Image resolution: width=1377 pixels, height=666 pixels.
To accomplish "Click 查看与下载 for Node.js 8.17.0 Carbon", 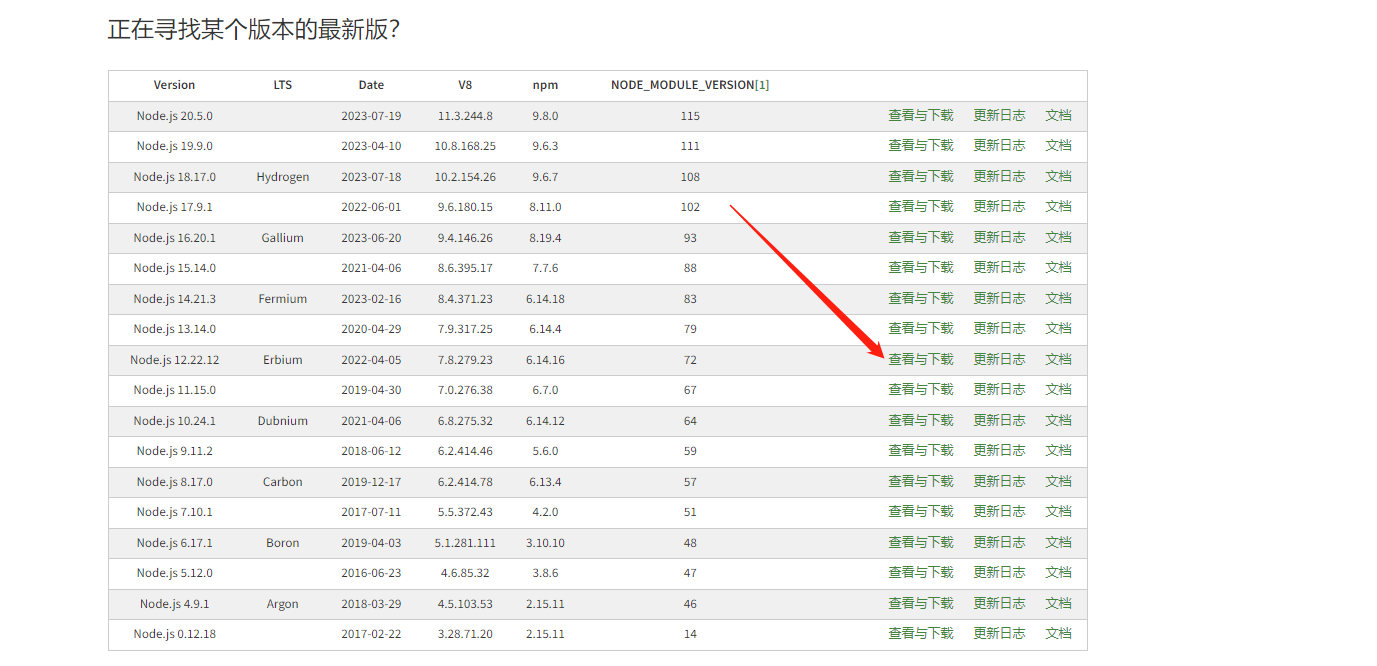I will (x=921, y=481).
